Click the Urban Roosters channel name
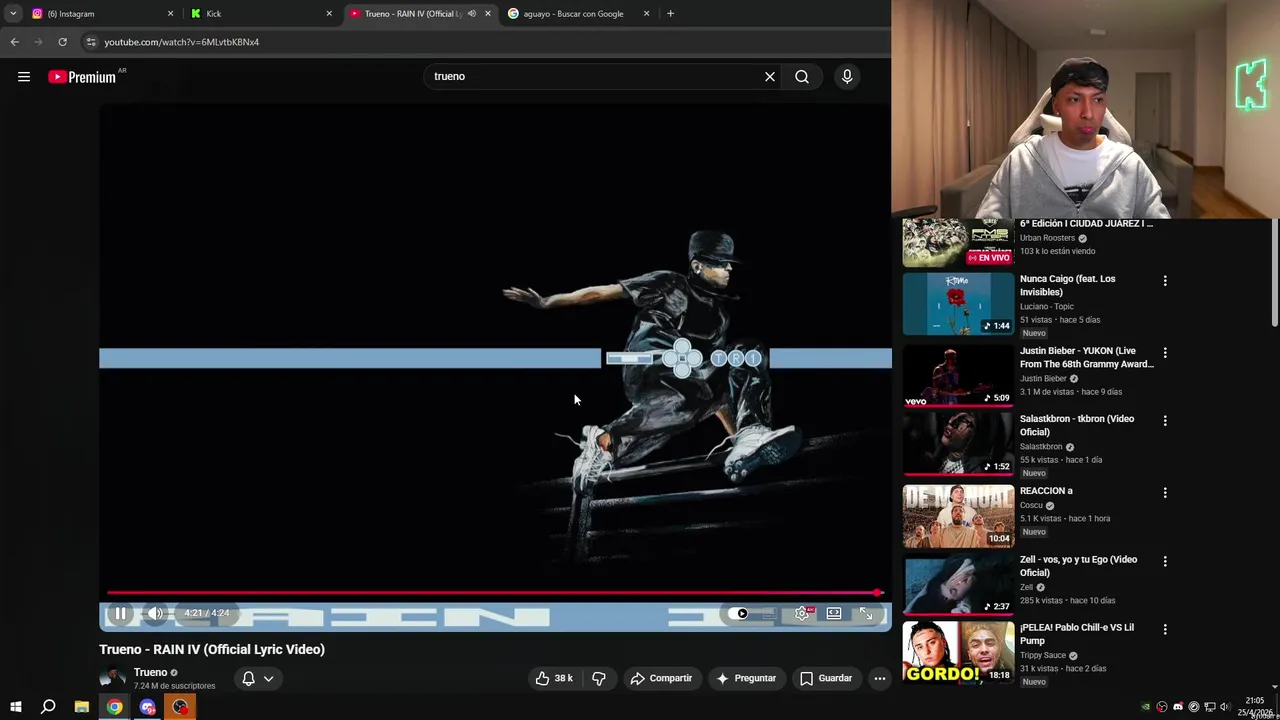This screenshot has width=1280, height=720. (x=1047, y=238)
